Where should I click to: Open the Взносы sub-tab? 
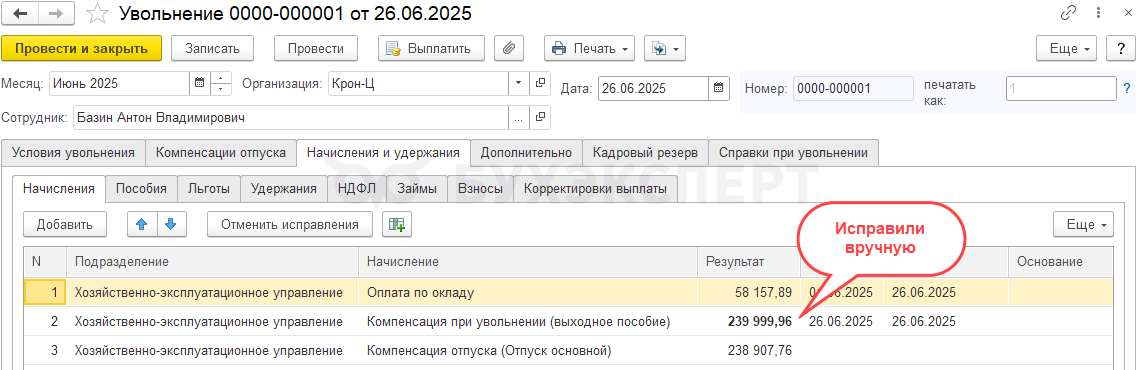pyautogui.click(x=480, y=188)
